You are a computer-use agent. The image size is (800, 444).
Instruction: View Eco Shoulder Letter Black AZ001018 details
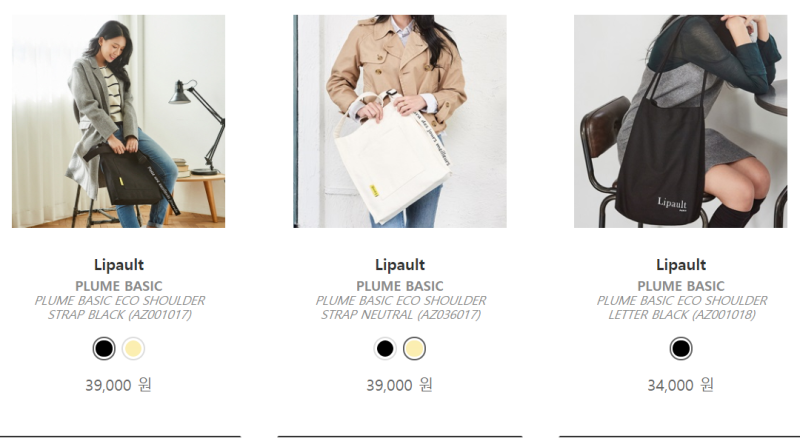tap(682, 308)
